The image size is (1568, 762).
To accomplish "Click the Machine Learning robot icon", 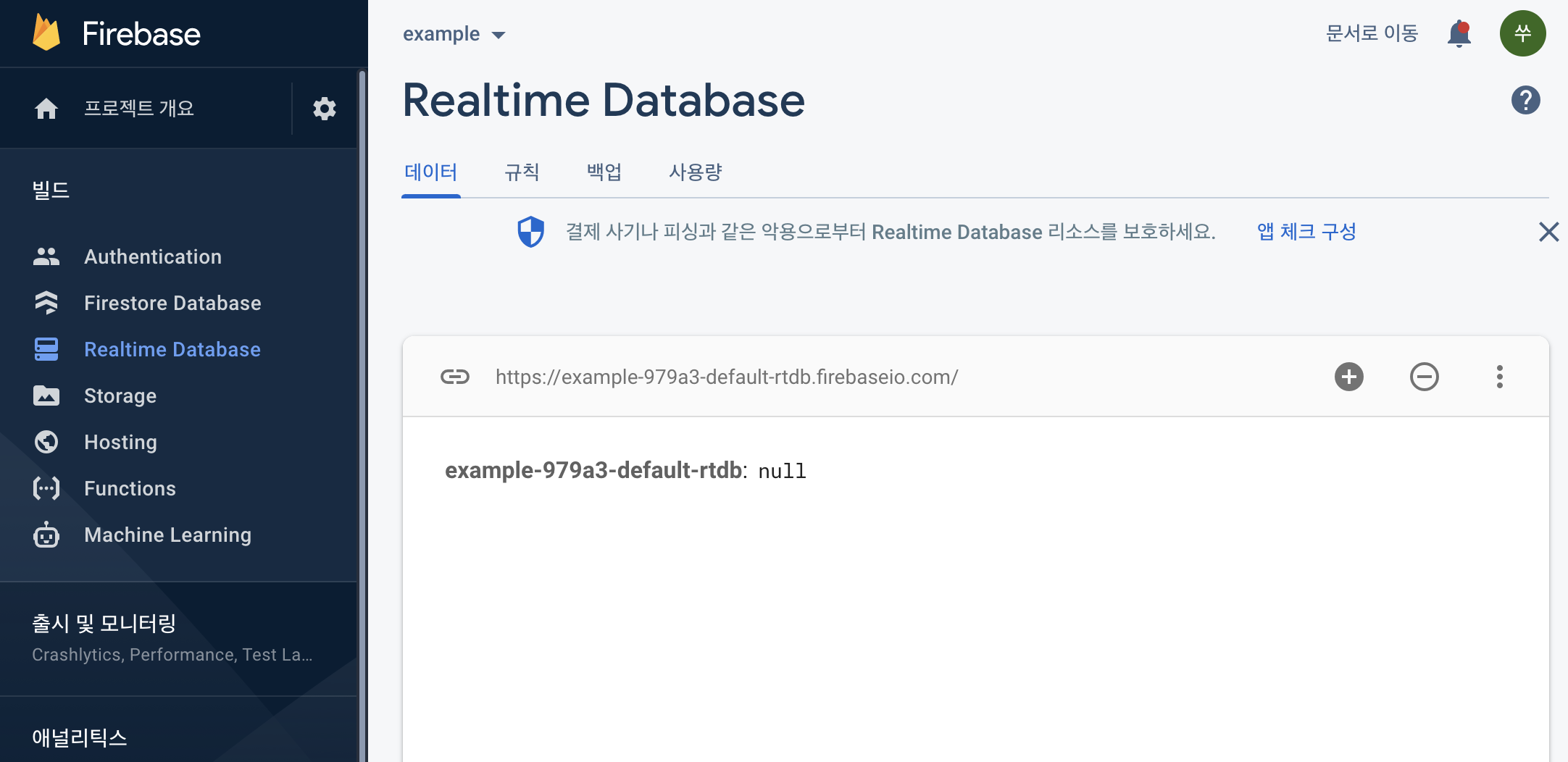I will point(46,535).
